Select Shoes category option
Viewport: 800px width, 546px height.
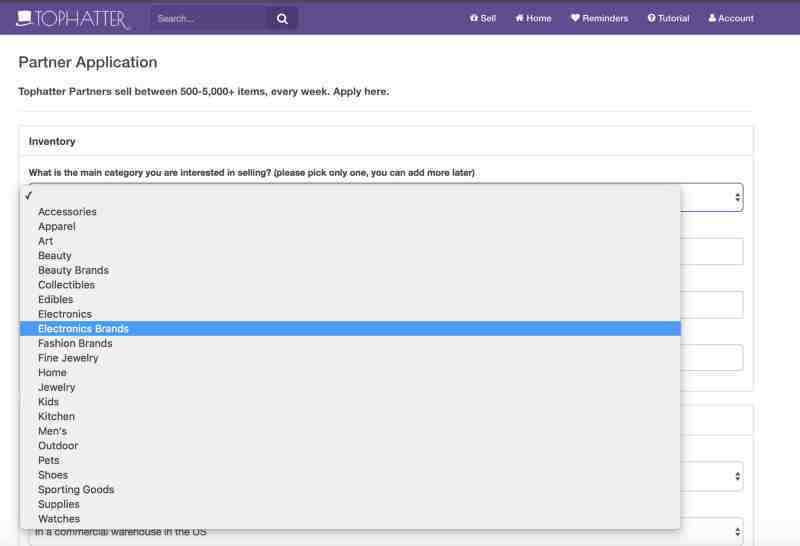coord(350,475)
